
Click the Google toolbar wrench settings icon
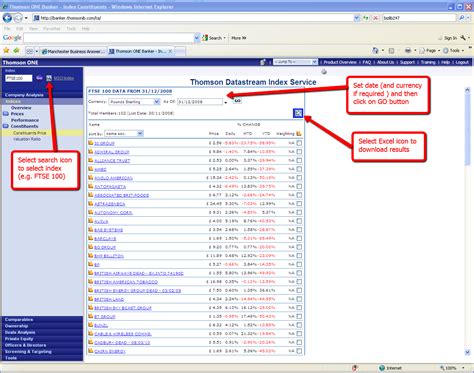[x=463, y=38]
